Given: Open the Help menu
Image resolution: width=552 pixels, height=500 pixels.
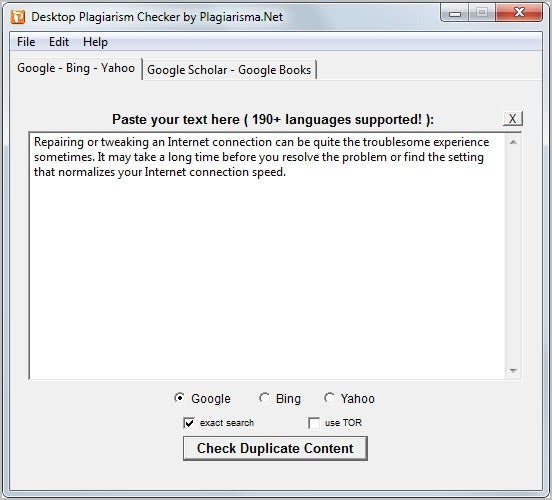Looking at the screenshot, I should point(95,42).
